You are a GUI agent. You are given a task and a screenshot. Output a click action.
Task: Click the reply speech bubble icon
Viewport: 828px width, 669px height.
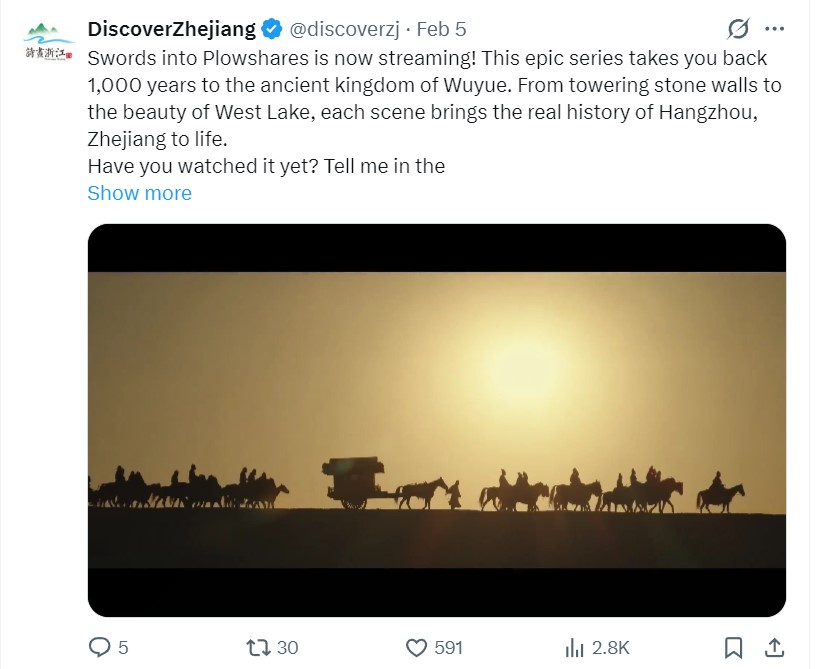click(x=99, y=647)
